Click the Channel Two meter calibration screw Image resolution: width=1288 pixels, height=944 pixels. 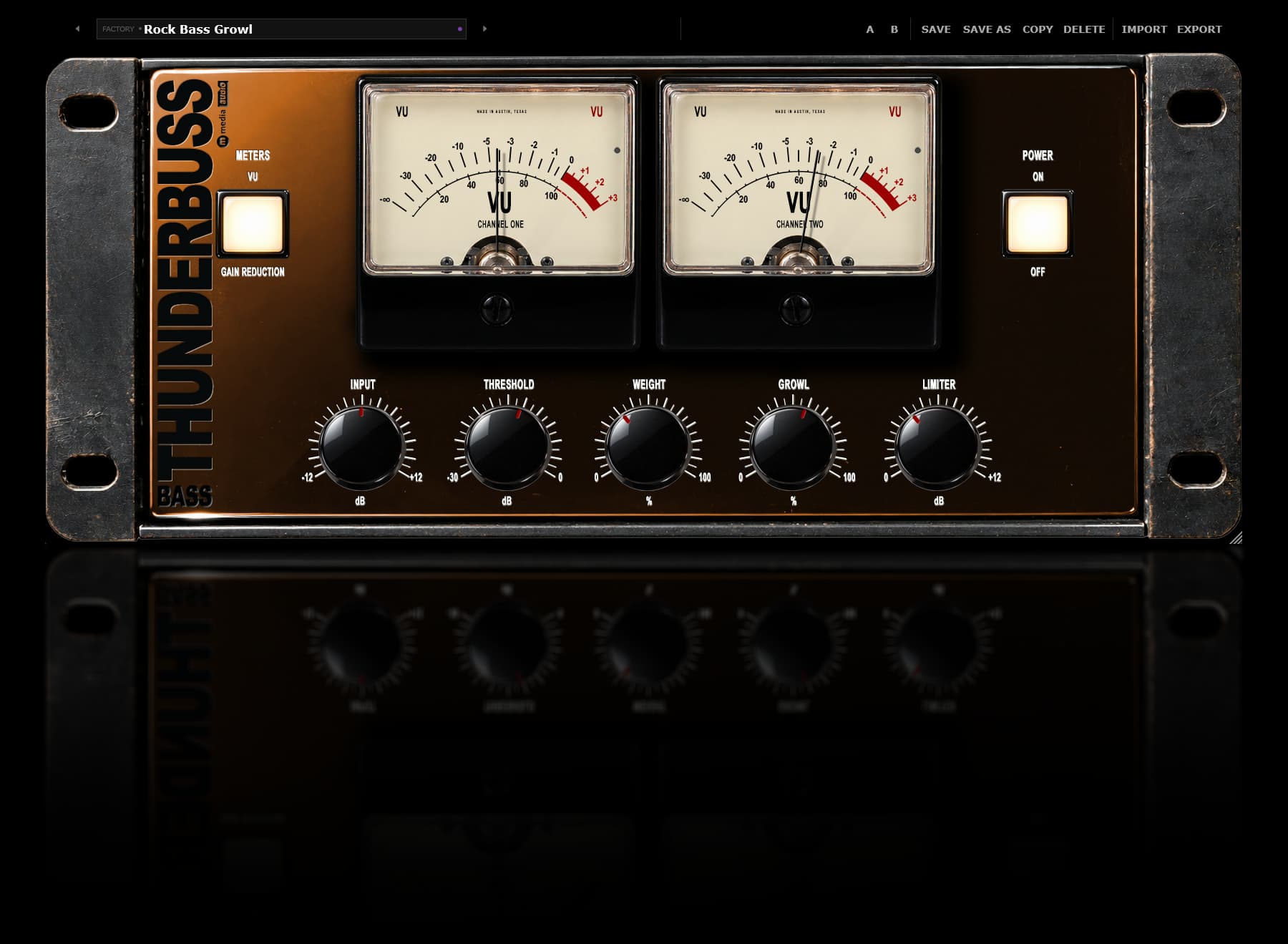796,309
